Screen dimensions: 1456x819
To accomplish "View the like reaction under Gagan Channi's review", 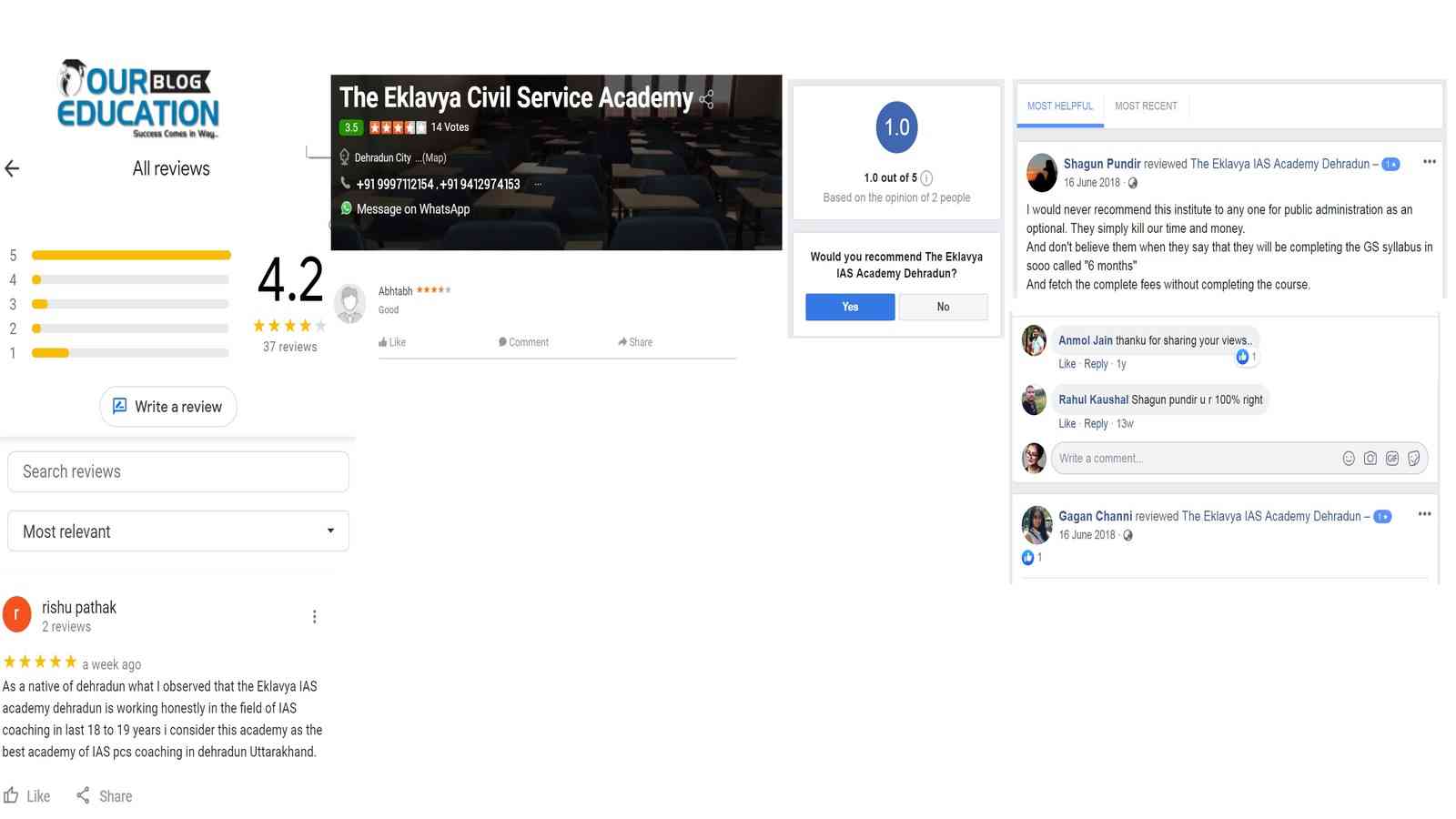I will coord(1032,558).
